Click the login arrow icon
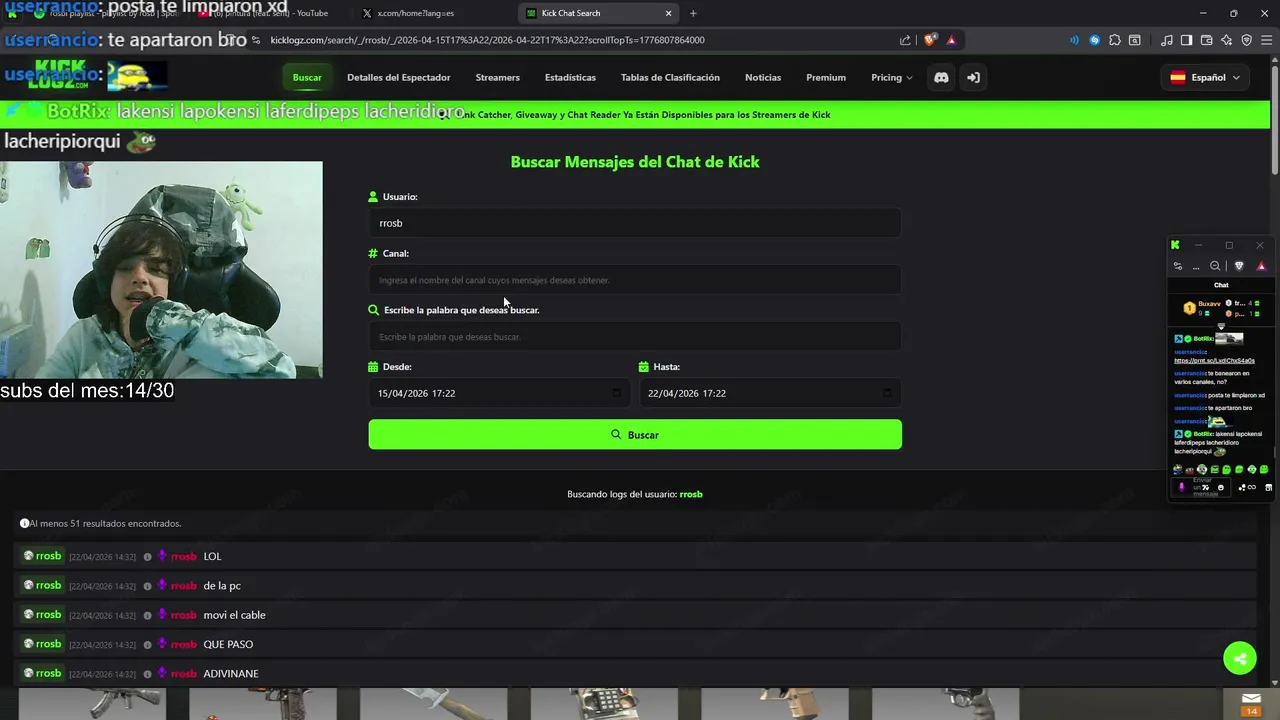Viewport: 1280px width, 720px height. 973,77
